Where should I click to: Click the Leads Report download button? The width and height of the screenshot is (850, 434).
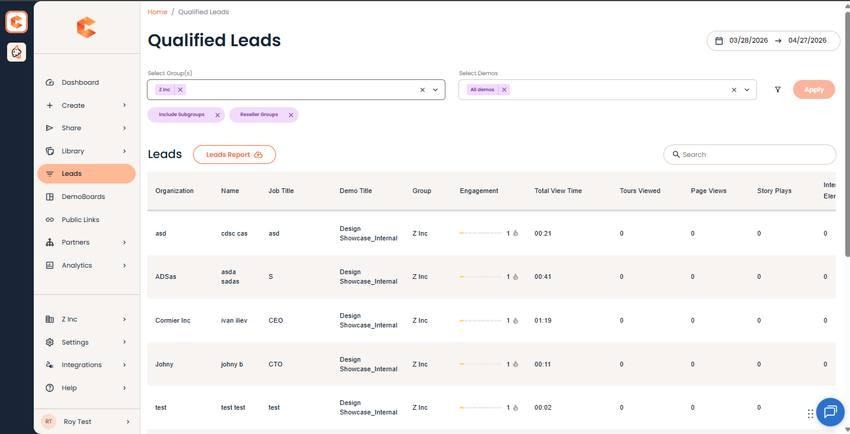234,154
